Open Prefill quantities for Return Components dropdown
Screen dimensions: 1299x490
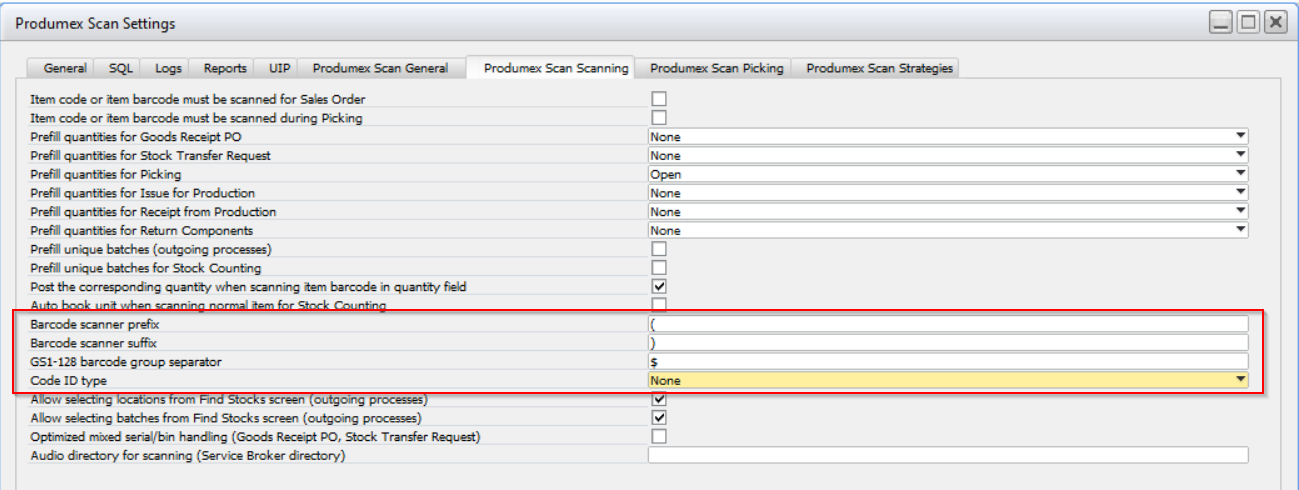pos(1240,230)
